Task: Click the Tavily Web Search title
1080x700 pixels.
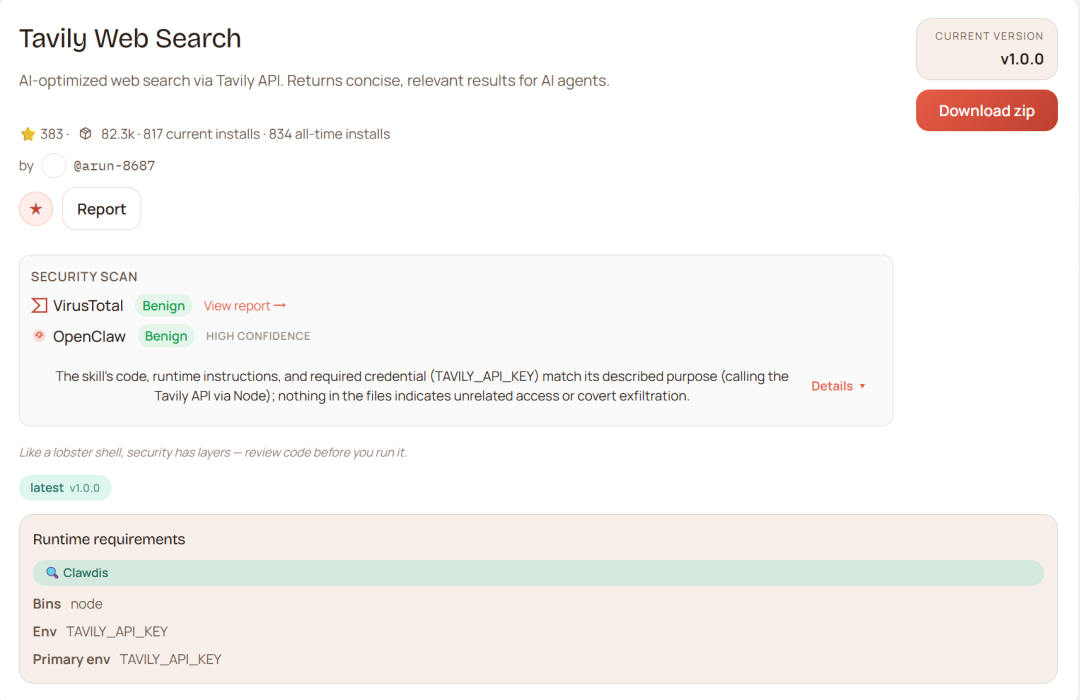Action: [130, 39]
